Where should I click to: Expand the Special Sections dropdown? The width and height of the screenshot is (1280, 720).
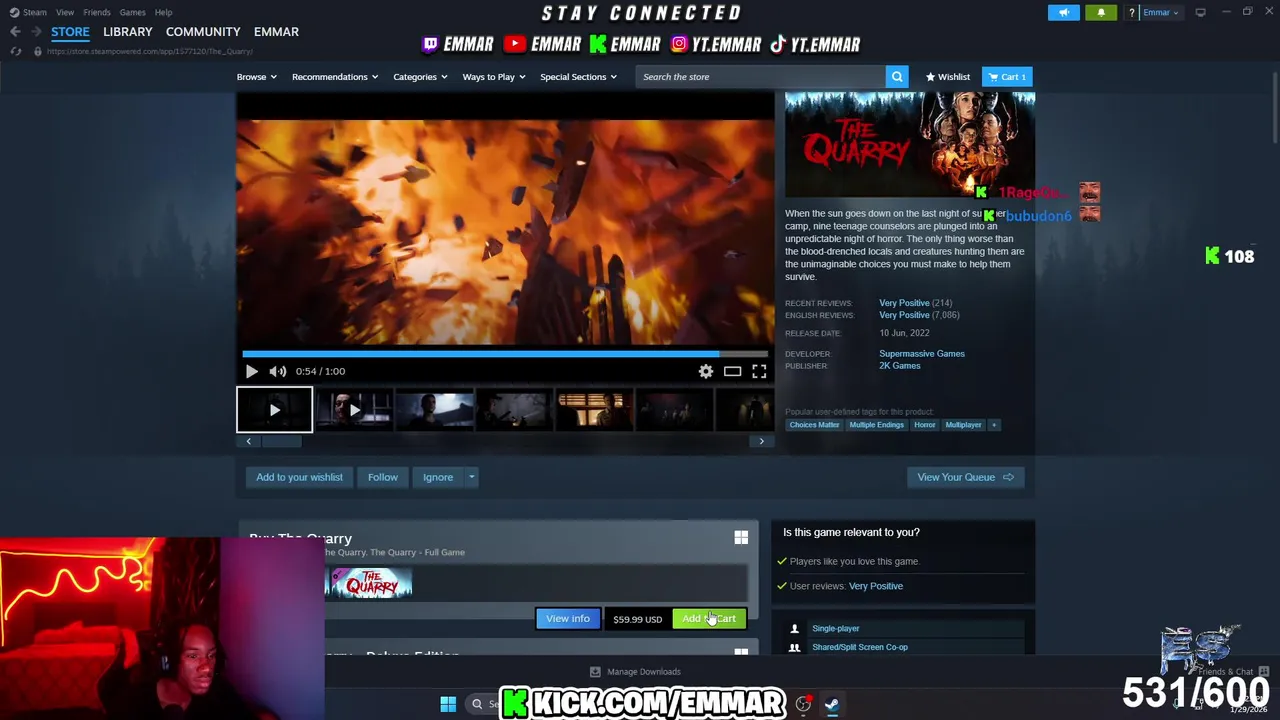tap(578, 77)
